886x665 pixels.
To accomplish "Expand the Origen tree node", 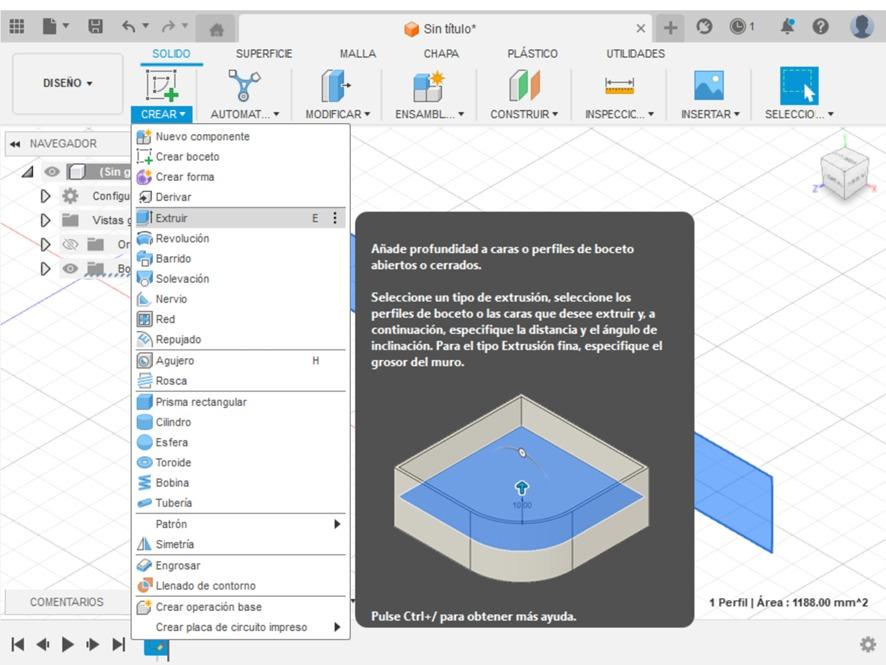I will tap(45, 244).
